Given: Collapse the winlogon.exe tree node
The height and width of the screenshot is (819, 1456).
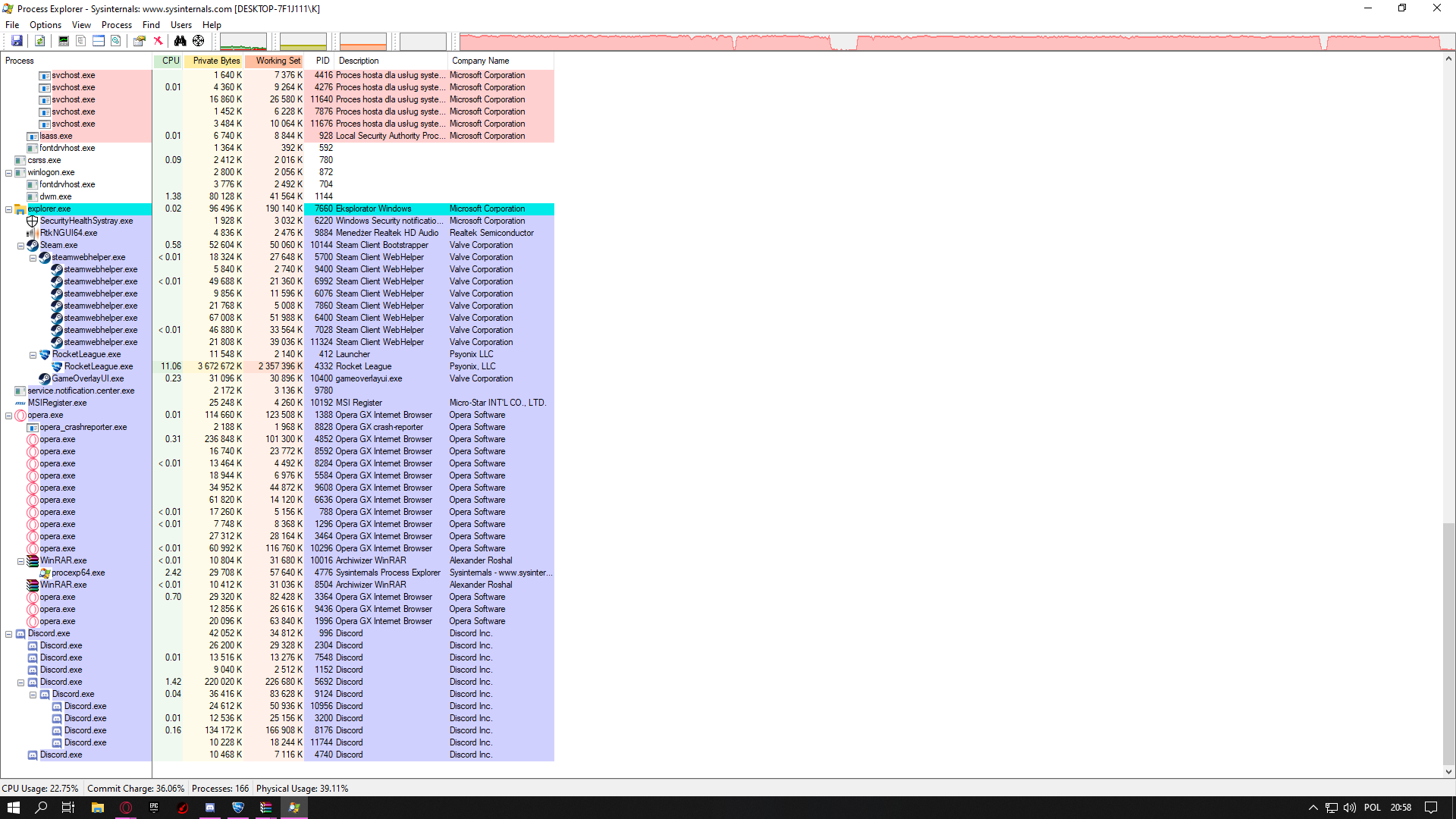Looking at the screenshot, I should point(9,173).
